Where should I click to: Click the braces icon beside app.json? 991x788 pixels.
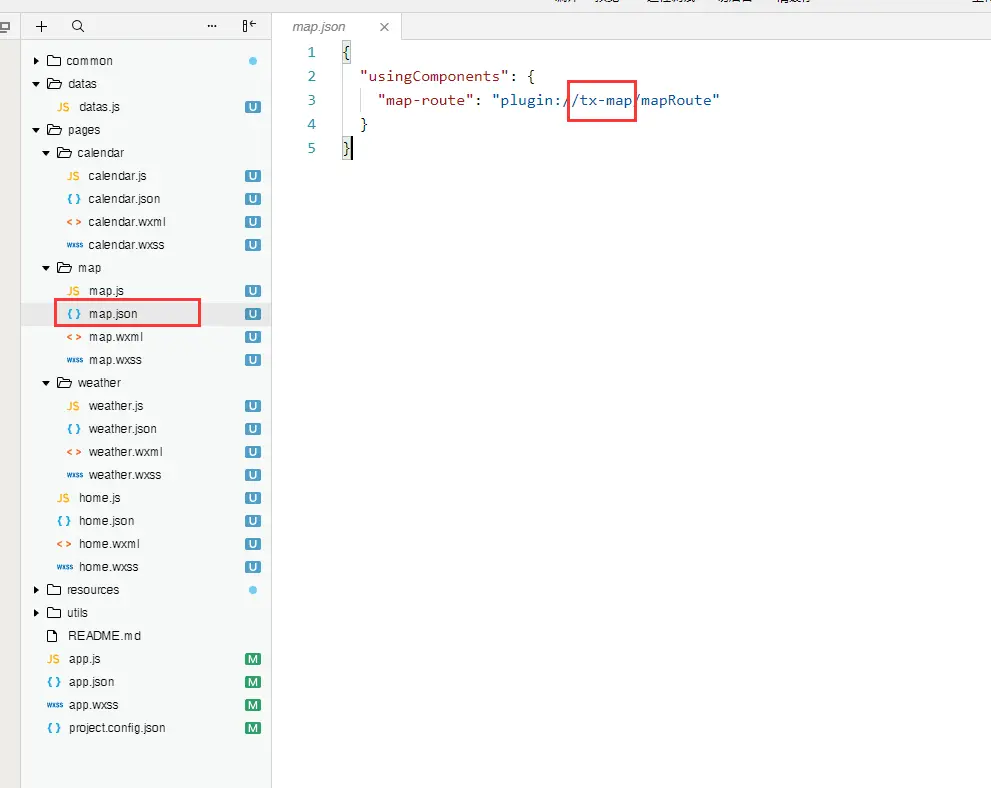pyautogui.click(x=54, y=682)
